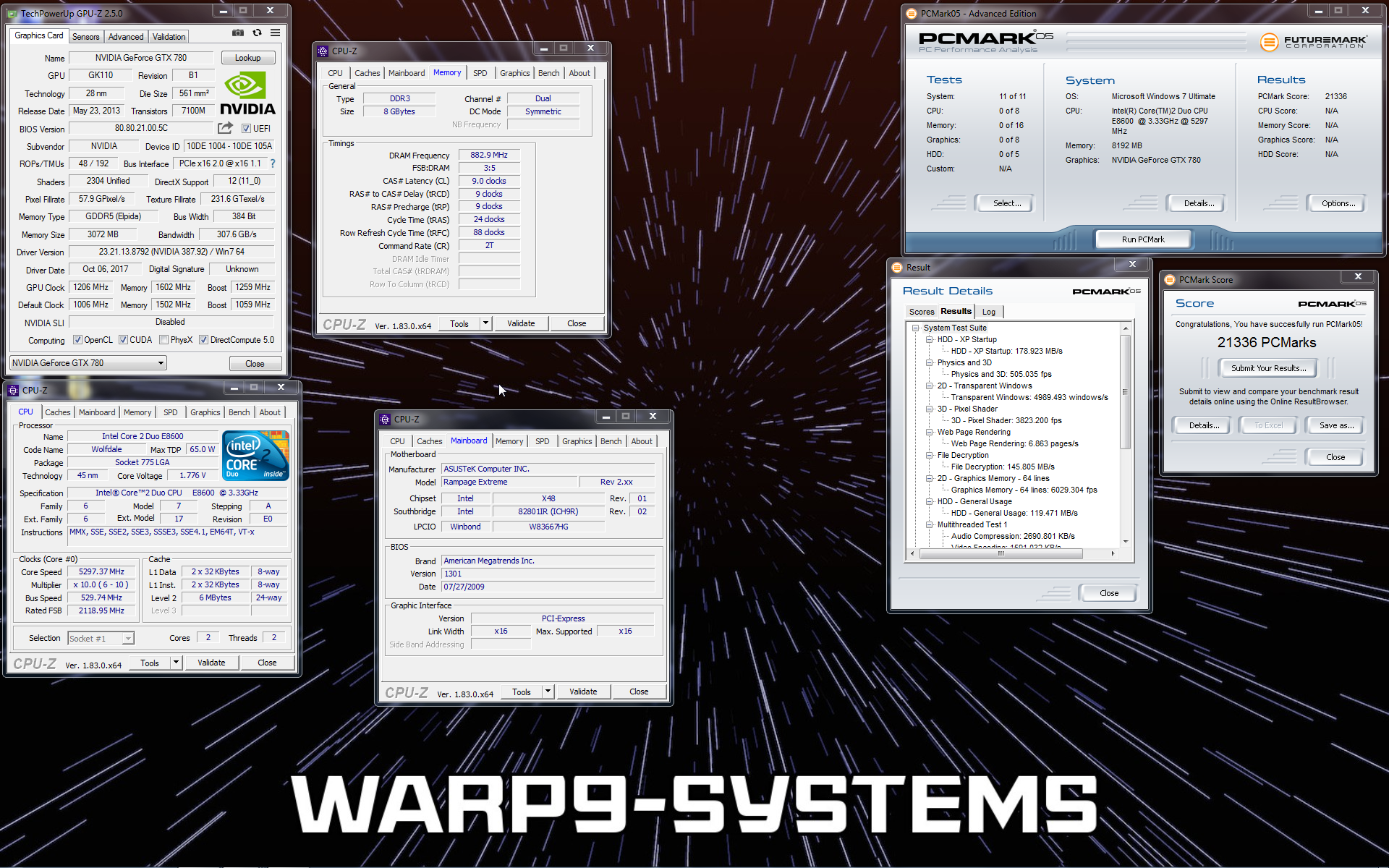The height and width of the screenshot is (868, 1389).
Task: Select Audio Compression result row
Action: 1012,536
